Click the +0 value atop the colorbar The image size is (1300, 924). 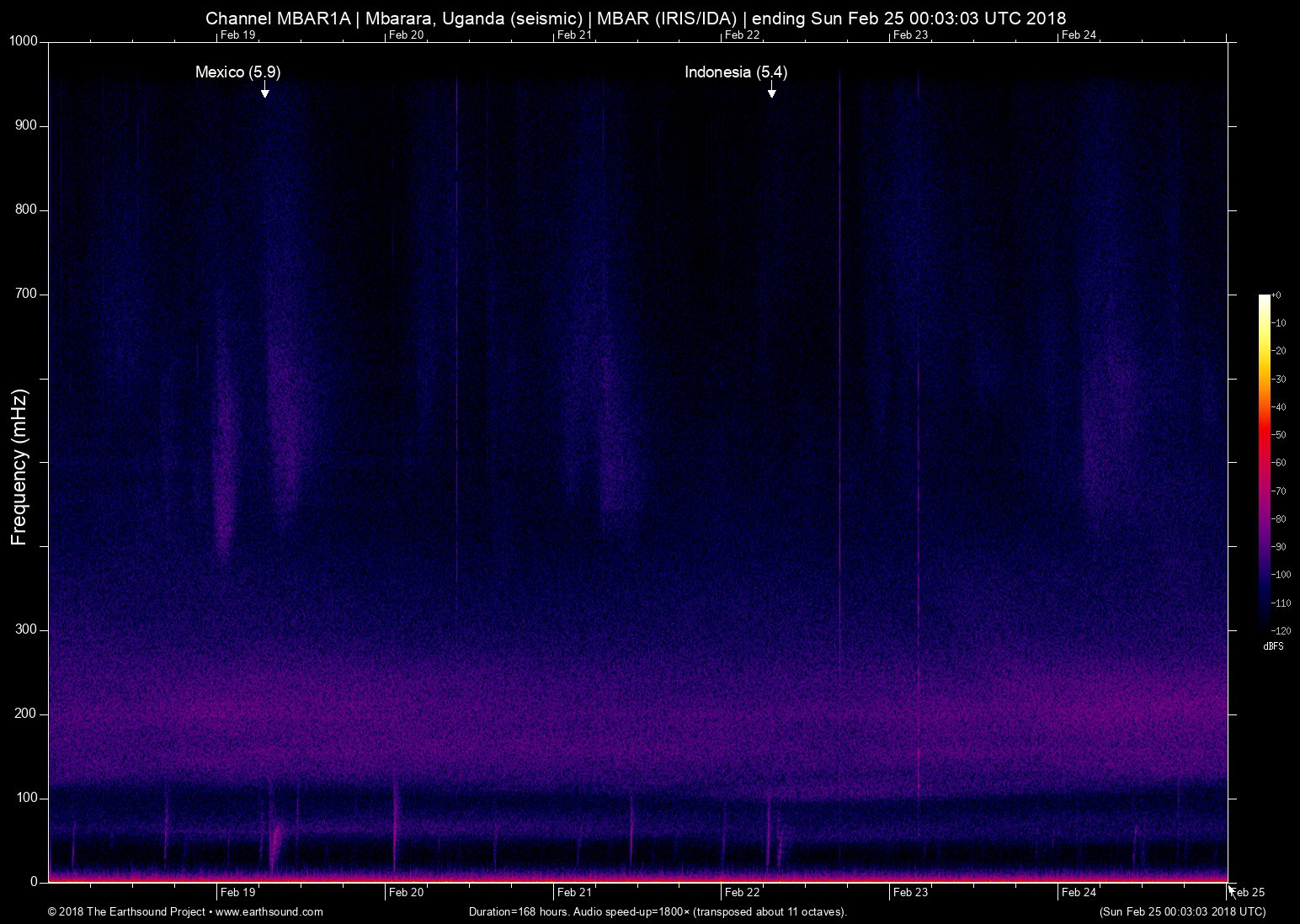point(1277,295)
